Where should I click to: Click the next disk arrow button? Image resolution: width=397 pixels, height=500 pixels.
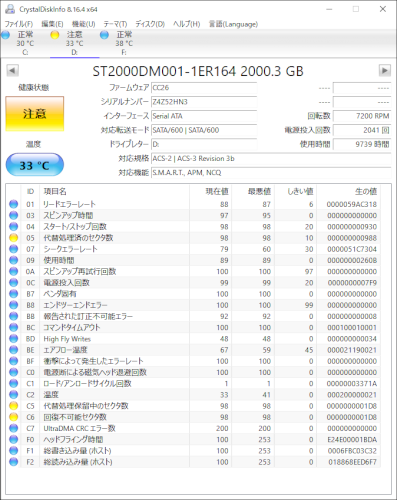(x=385, y=71)
